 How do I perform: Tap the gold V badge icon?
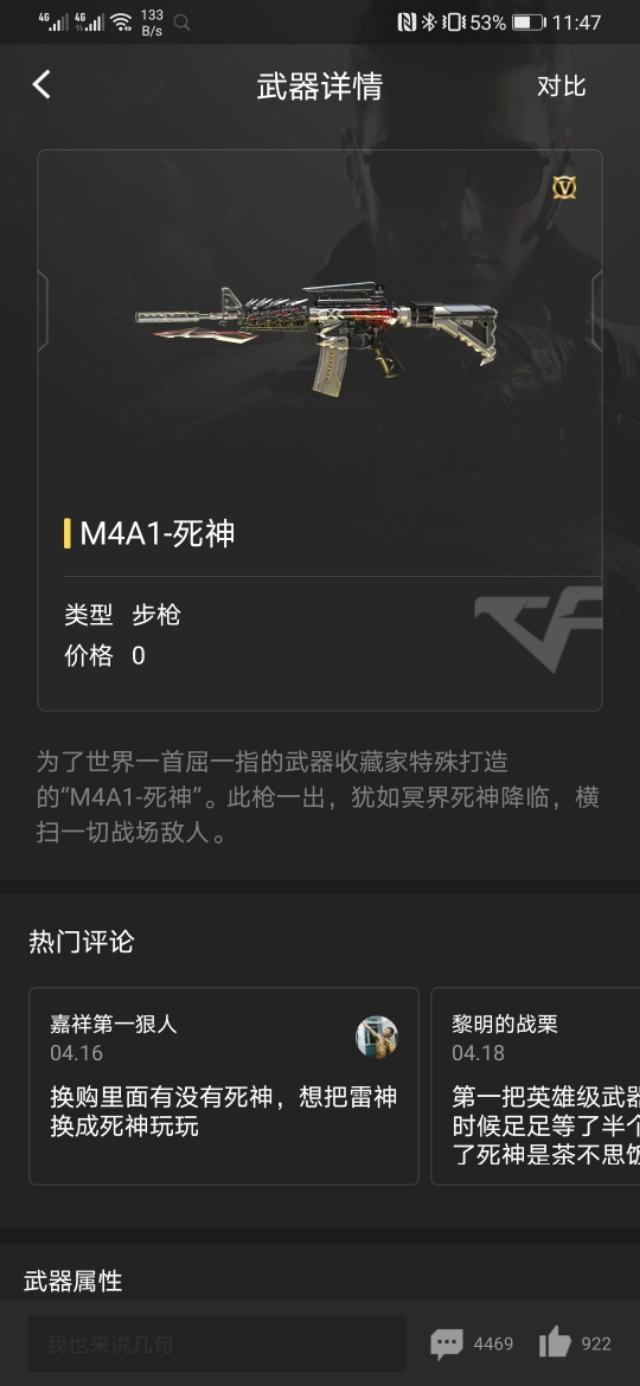564,187
